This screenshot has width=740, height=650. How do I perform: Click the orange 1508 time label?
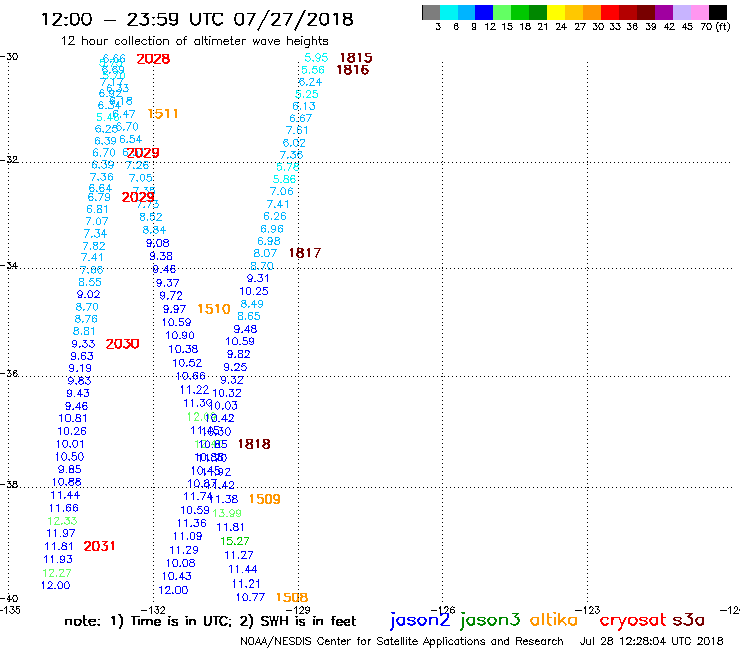pos(292,598)
